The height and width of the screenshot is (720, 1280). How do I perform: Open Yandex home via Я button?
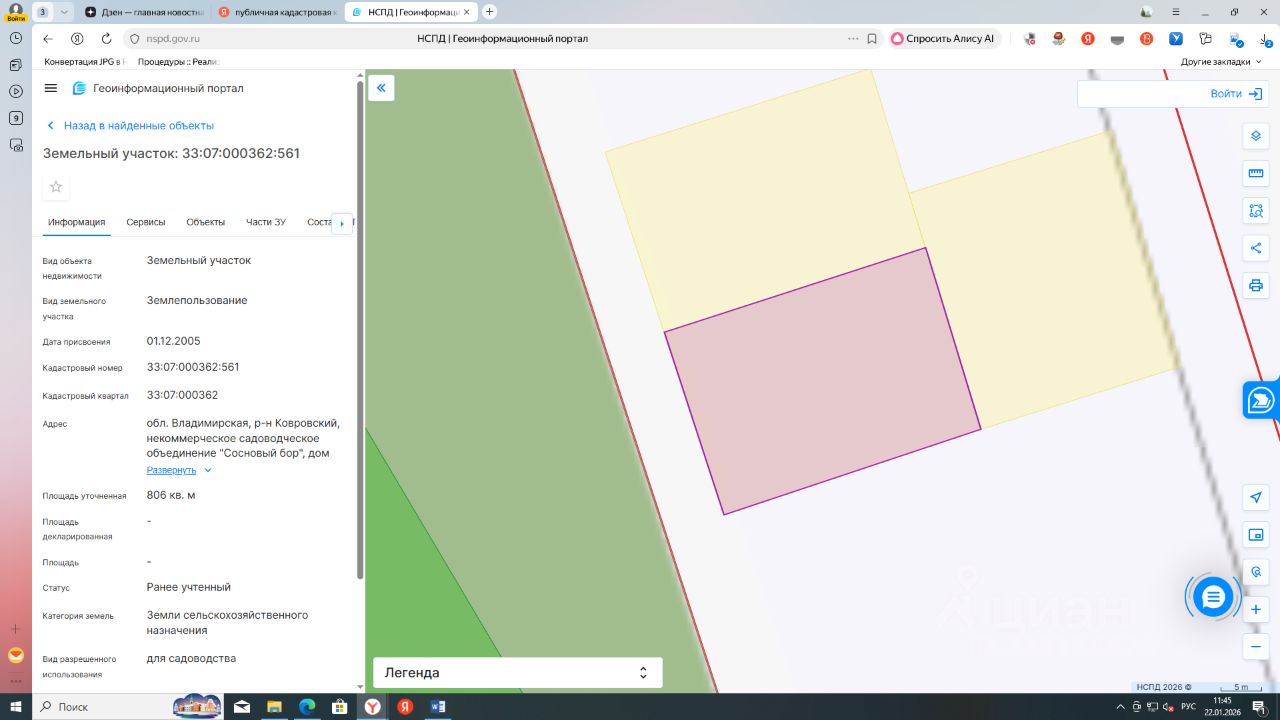(x=77, y=39)
